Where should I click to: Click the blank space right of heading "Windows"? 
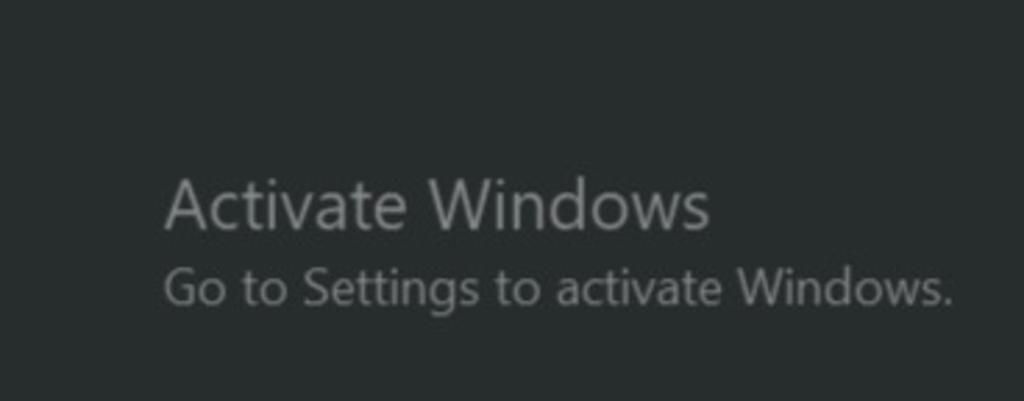[862, 205]
